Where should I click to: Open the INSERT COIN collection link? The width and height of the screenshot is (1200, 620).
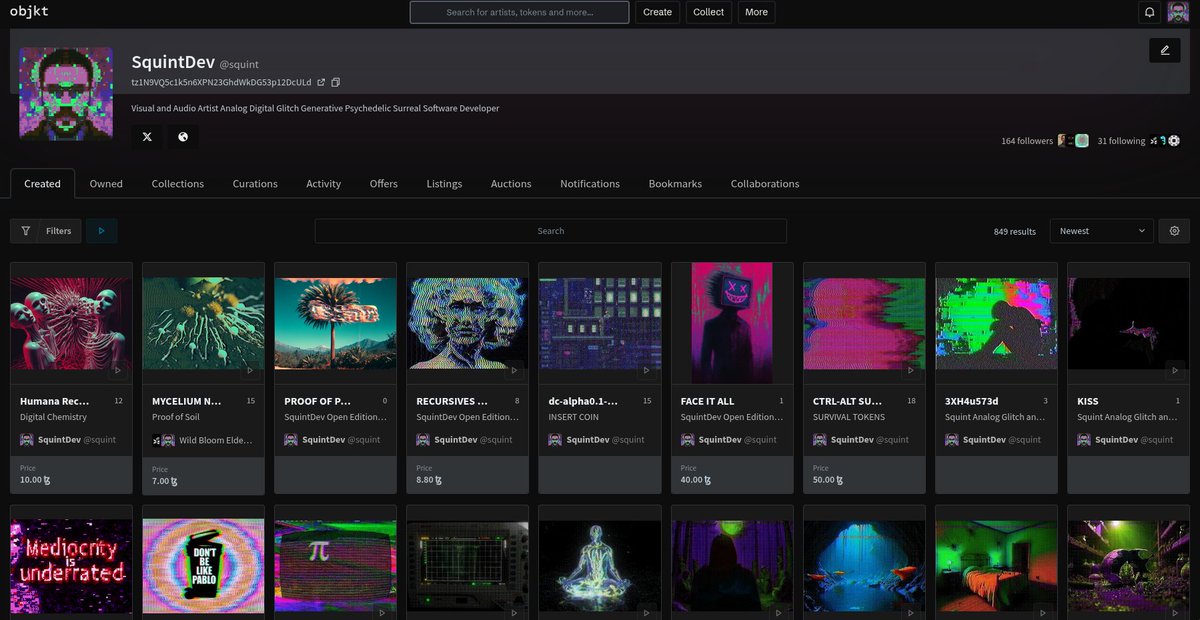[x=573, y=417]
